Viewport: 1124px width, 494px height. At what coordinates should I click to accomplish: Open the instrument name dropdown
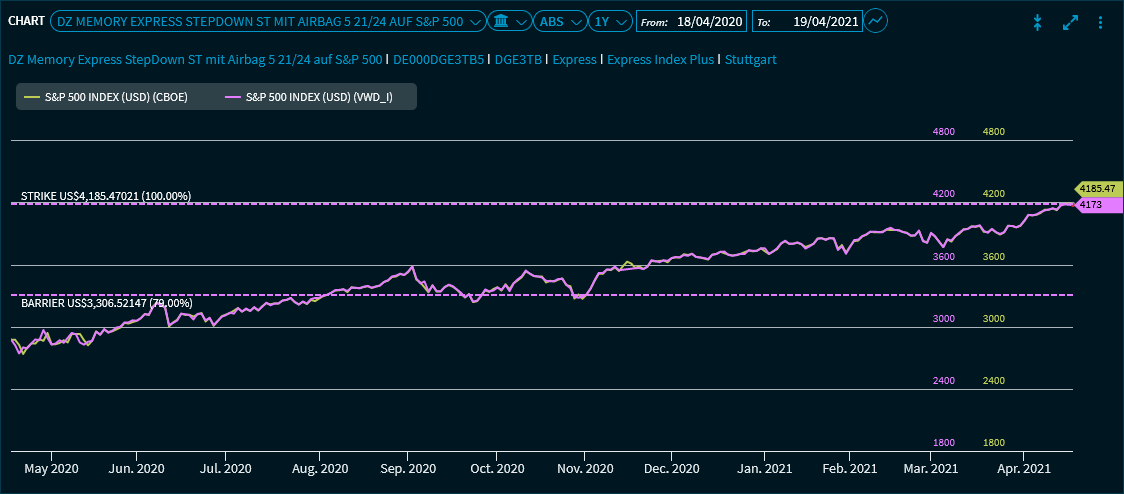pyautogui.click(x=267, y=21)
